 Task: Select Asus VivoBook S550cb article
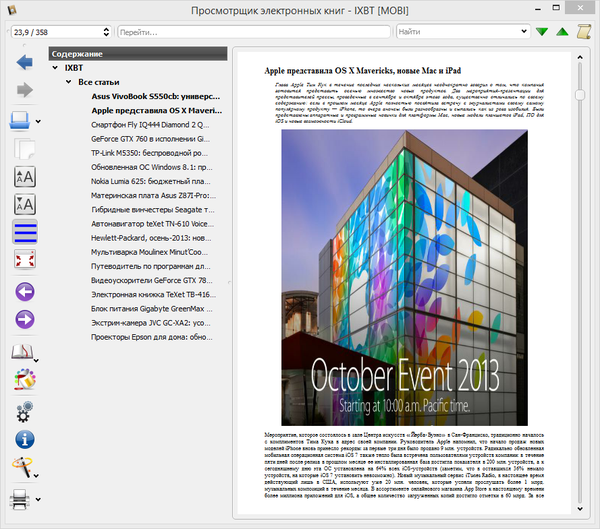(156, 96)
